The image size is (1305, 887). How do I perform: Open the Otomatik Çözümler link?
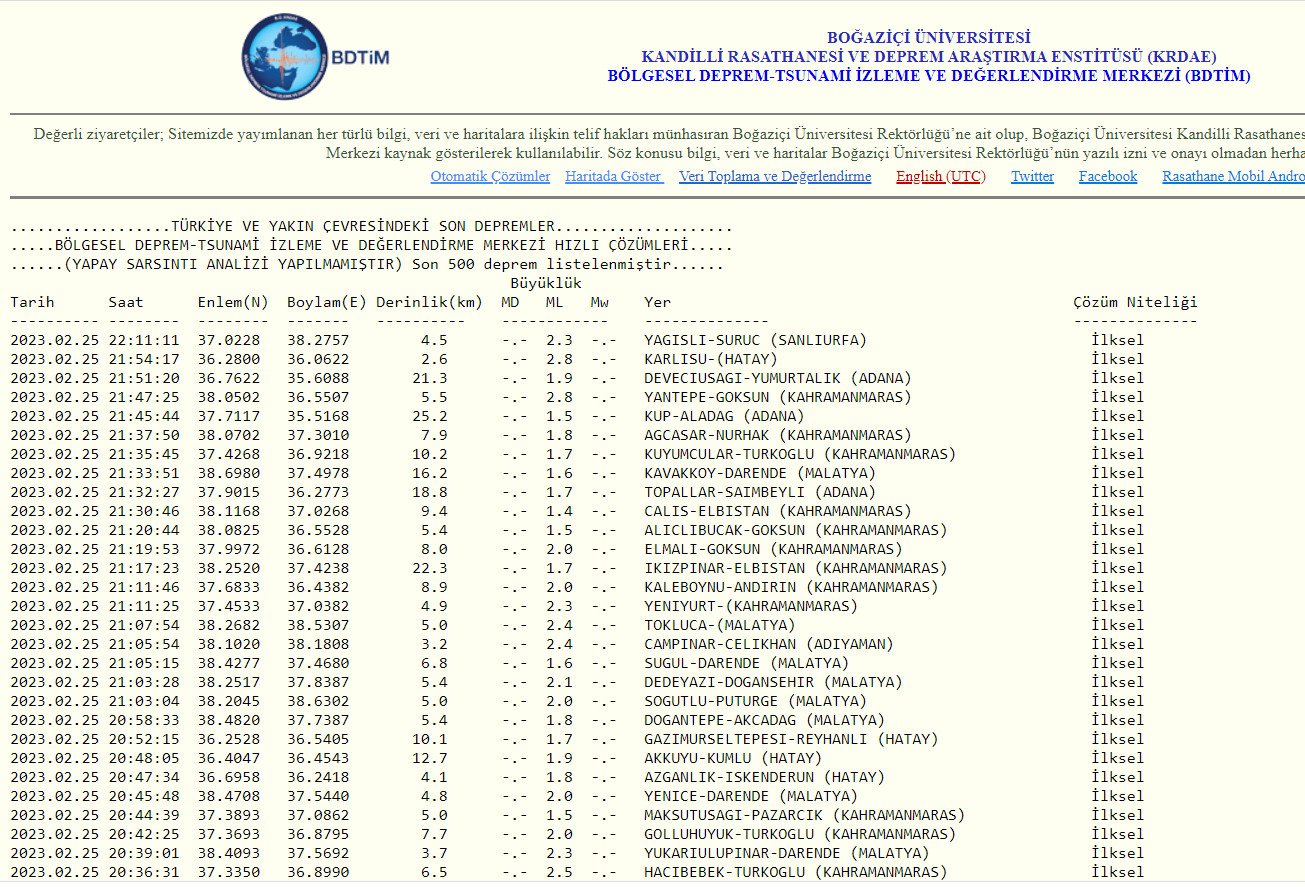click(490, 177)
